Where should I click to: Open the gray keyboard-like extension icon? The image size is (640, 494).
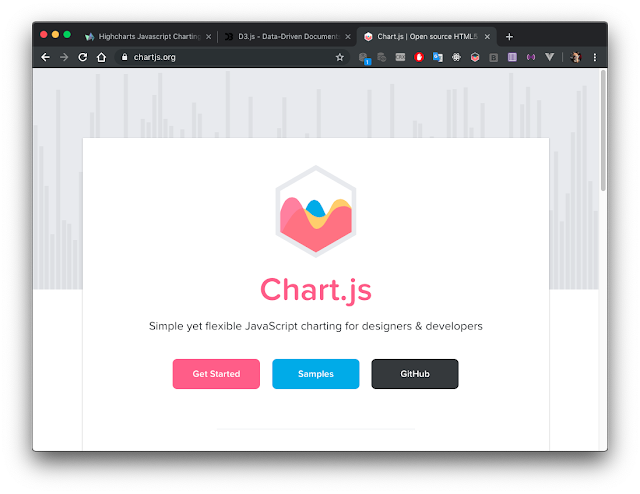click(x=400, y=57)
